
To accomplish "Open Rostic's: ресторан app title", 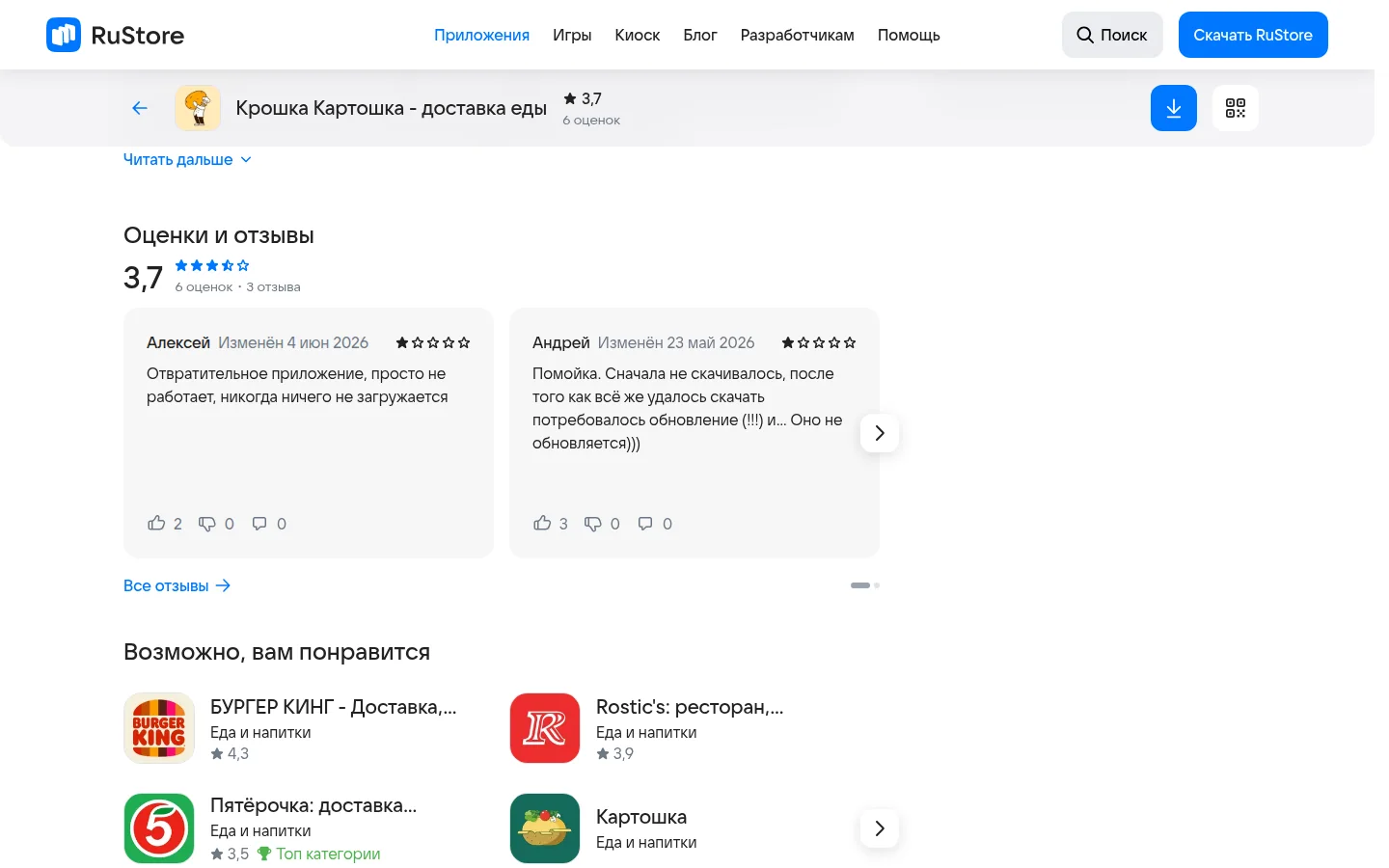I will click(x=690, y=707).
